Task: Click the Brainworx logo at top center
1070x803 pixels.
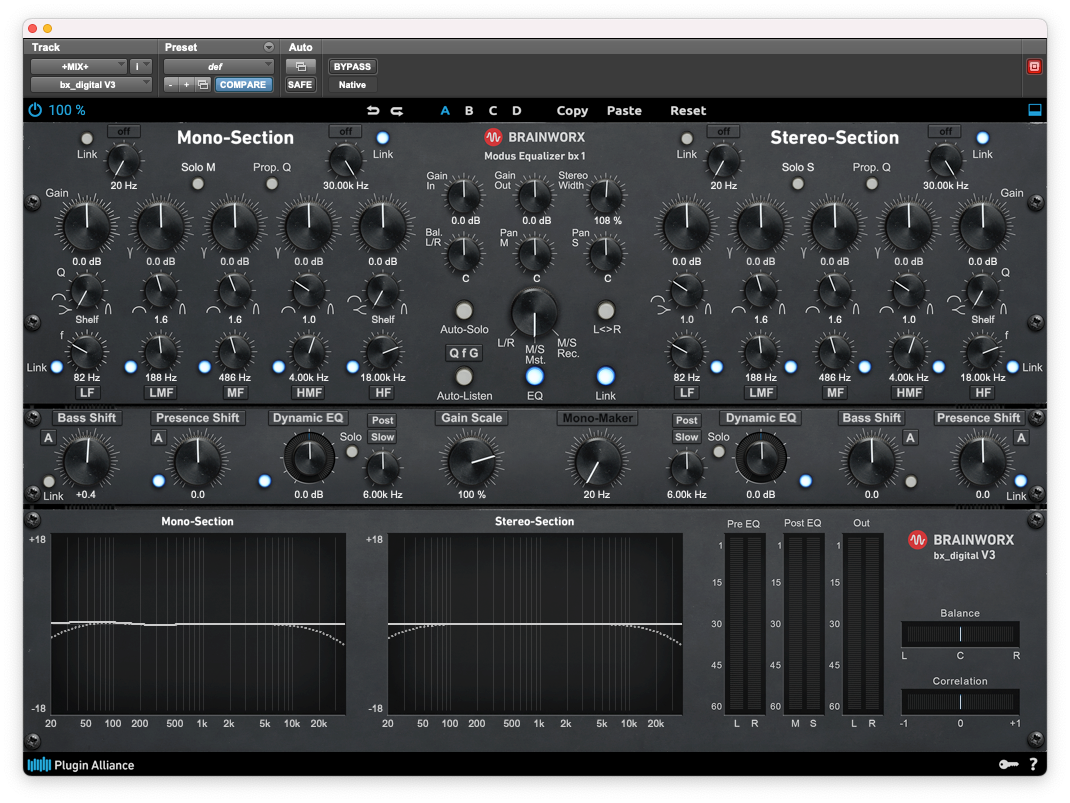Action: coord(535,137)
